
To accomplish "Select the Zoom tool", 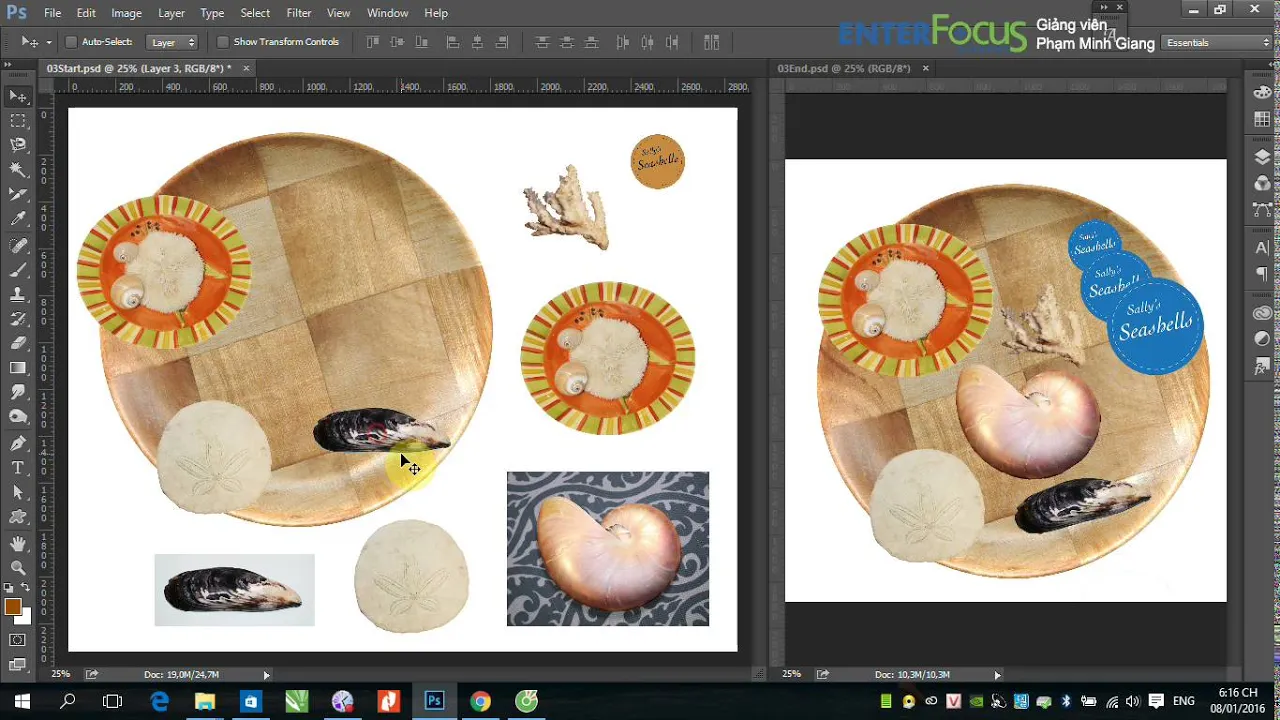I will coord(18,568).
